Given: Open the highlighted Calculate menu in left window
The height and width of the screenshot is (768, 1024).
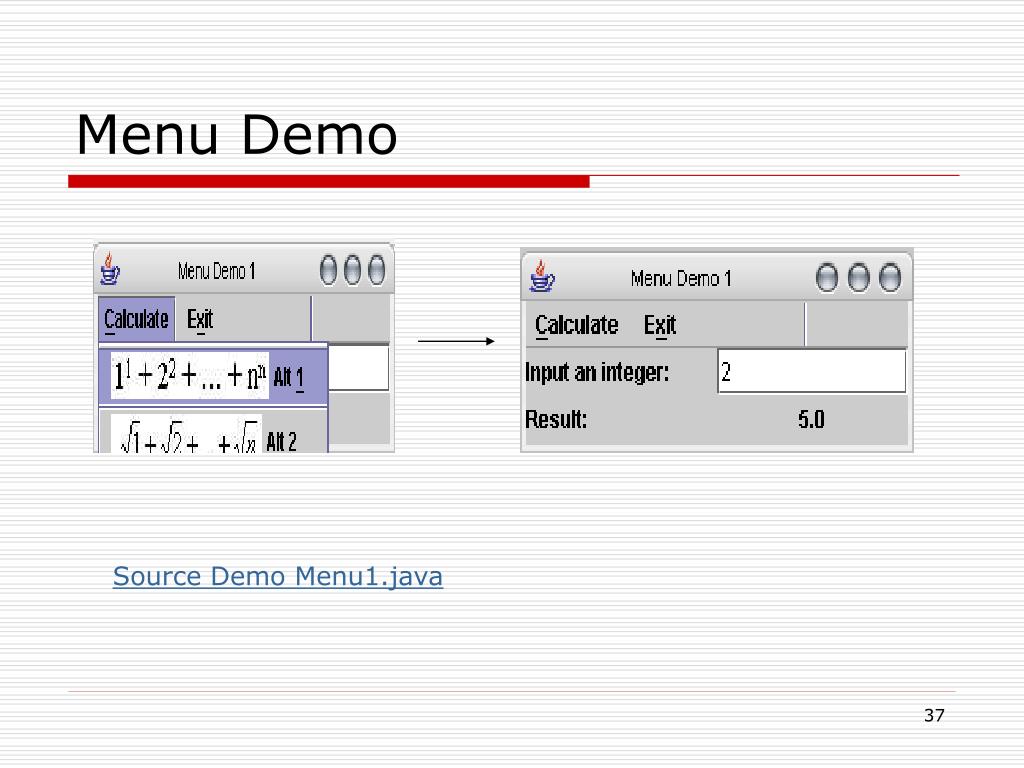Looking at the screenshot, I should click(136, 319).
